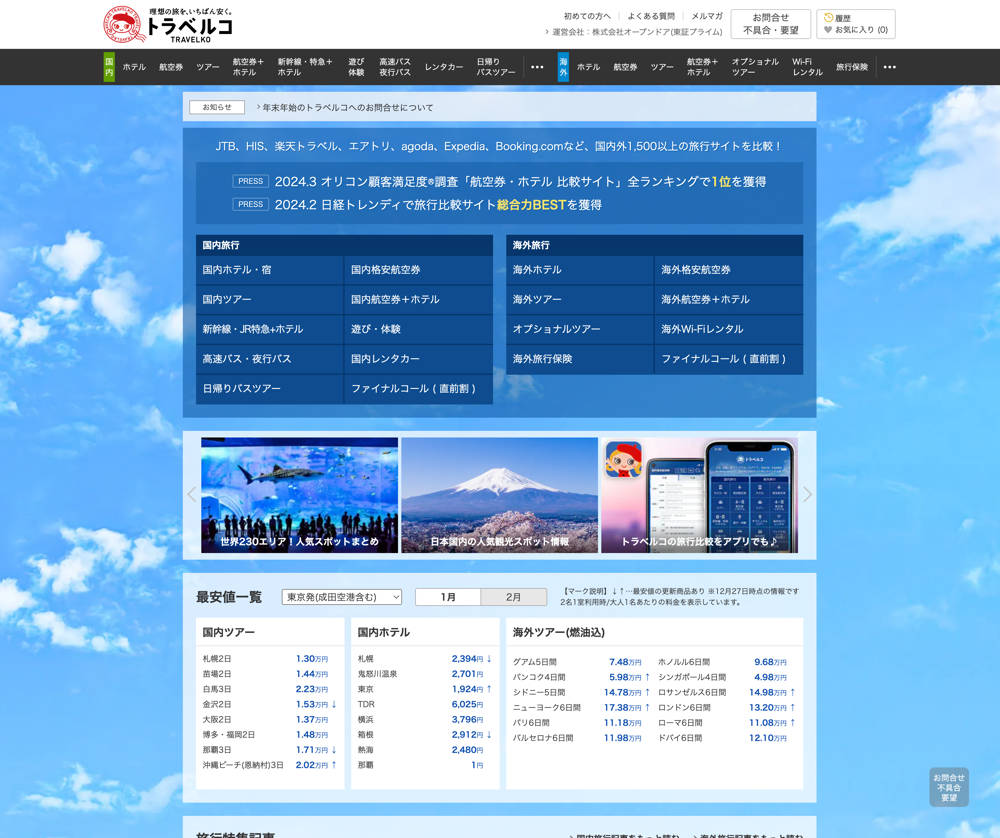Open the Mt. Fuji 日本国内の人気観光スポット情報 banner

point(499,495)
